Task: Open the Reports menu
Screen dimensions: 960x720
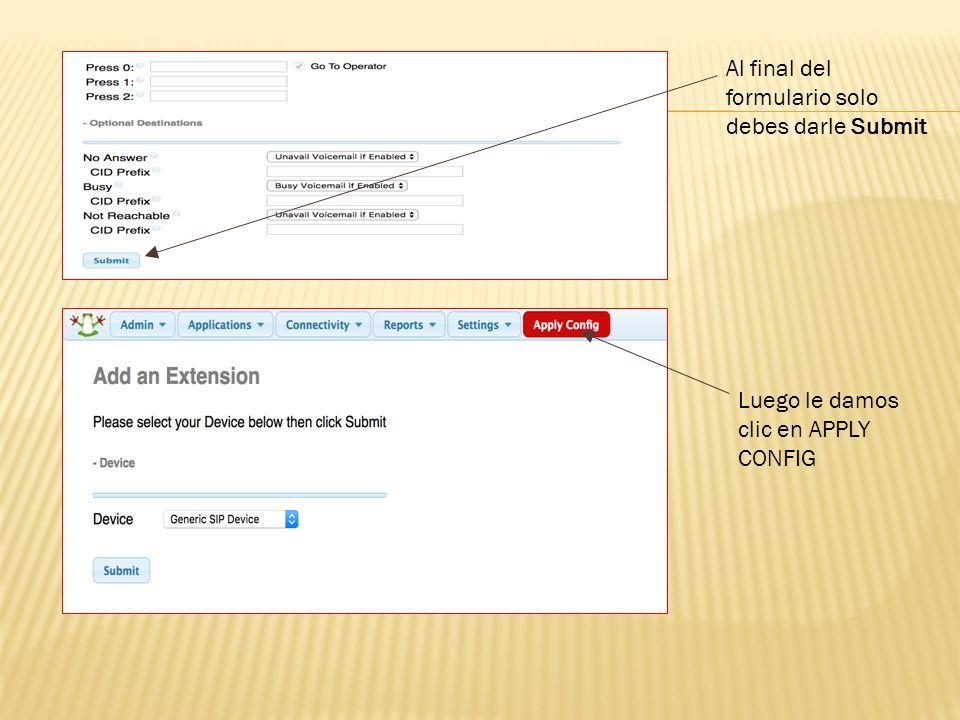Action: pos(409,324)
